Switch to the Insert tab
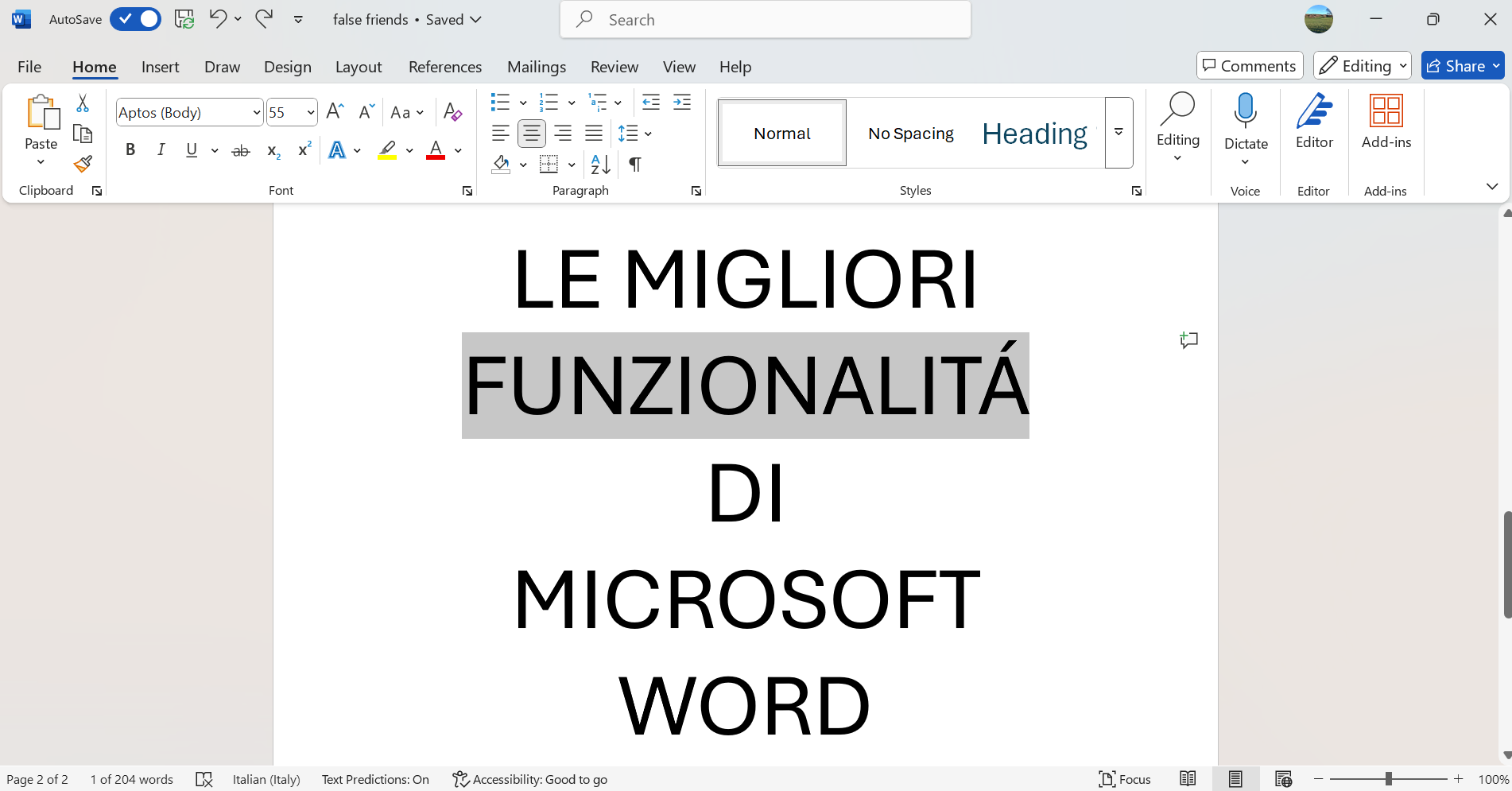 click(x=161, y=67)
